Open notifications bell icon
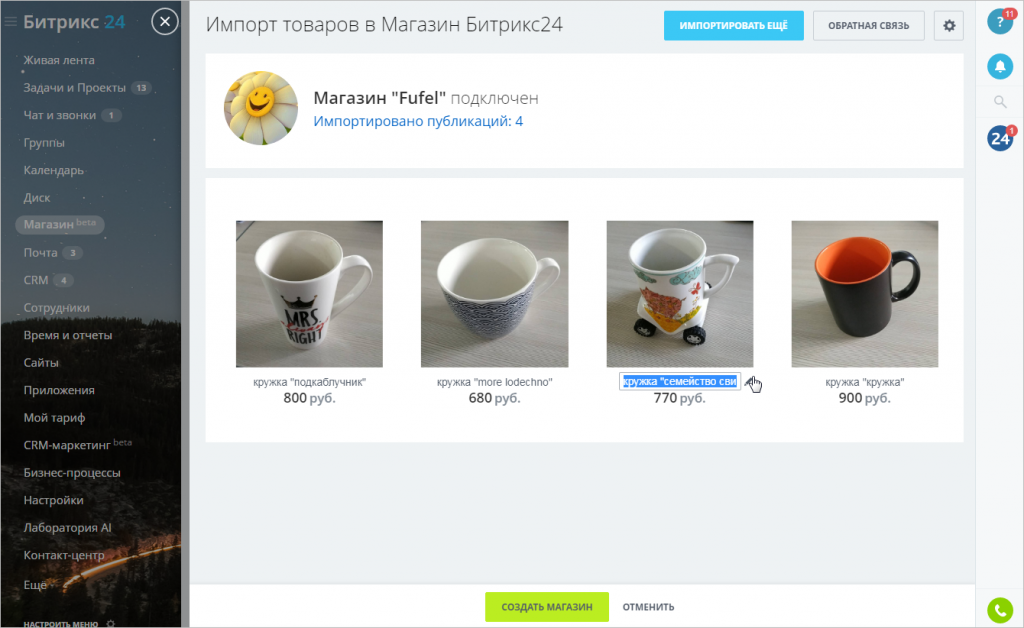Viewport: 1024px width, 628px height. 999,66
